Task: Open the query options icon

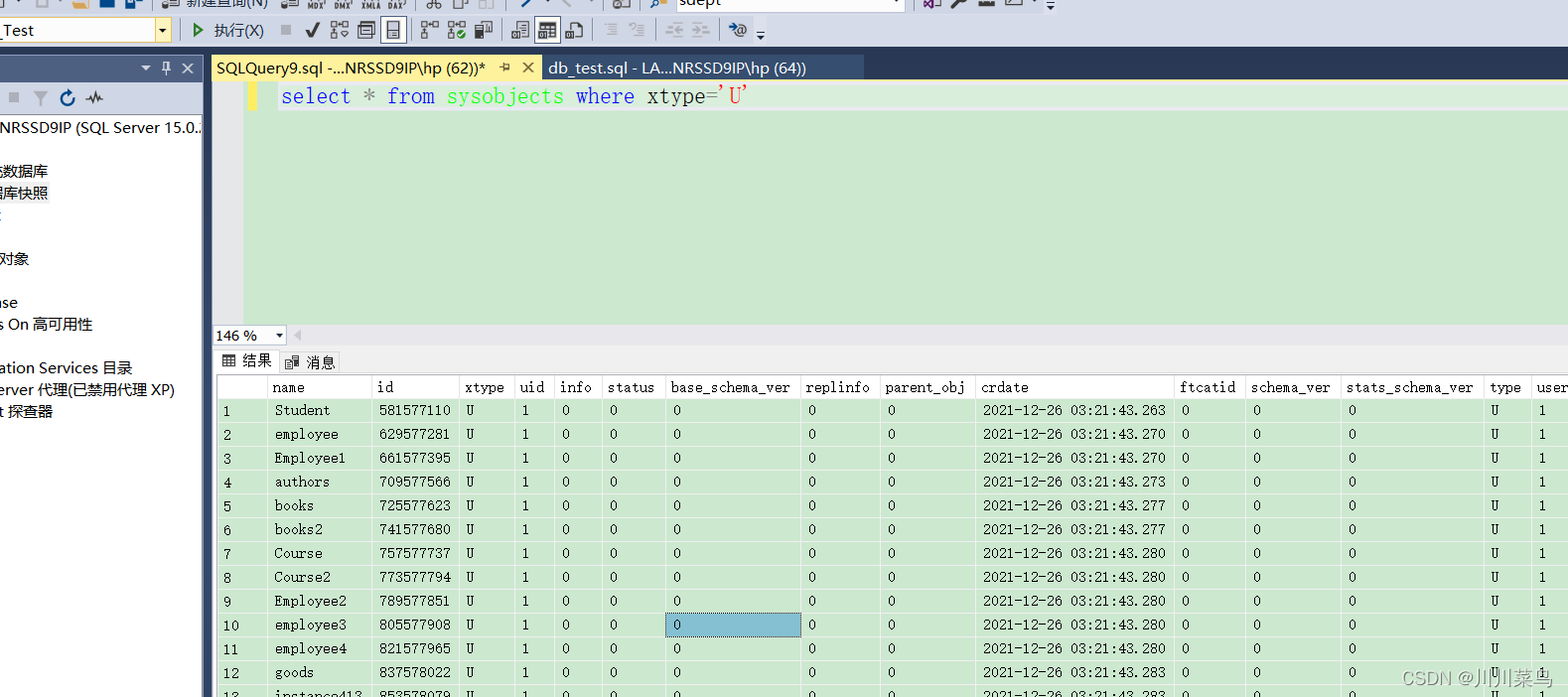Action: pos(366,30)
